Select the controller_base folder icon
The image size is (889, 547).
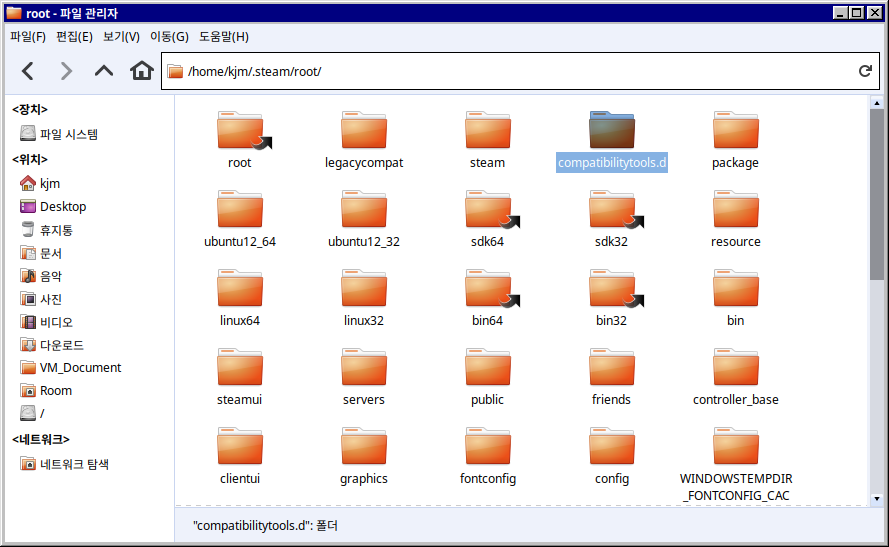(x=735, y=367)
